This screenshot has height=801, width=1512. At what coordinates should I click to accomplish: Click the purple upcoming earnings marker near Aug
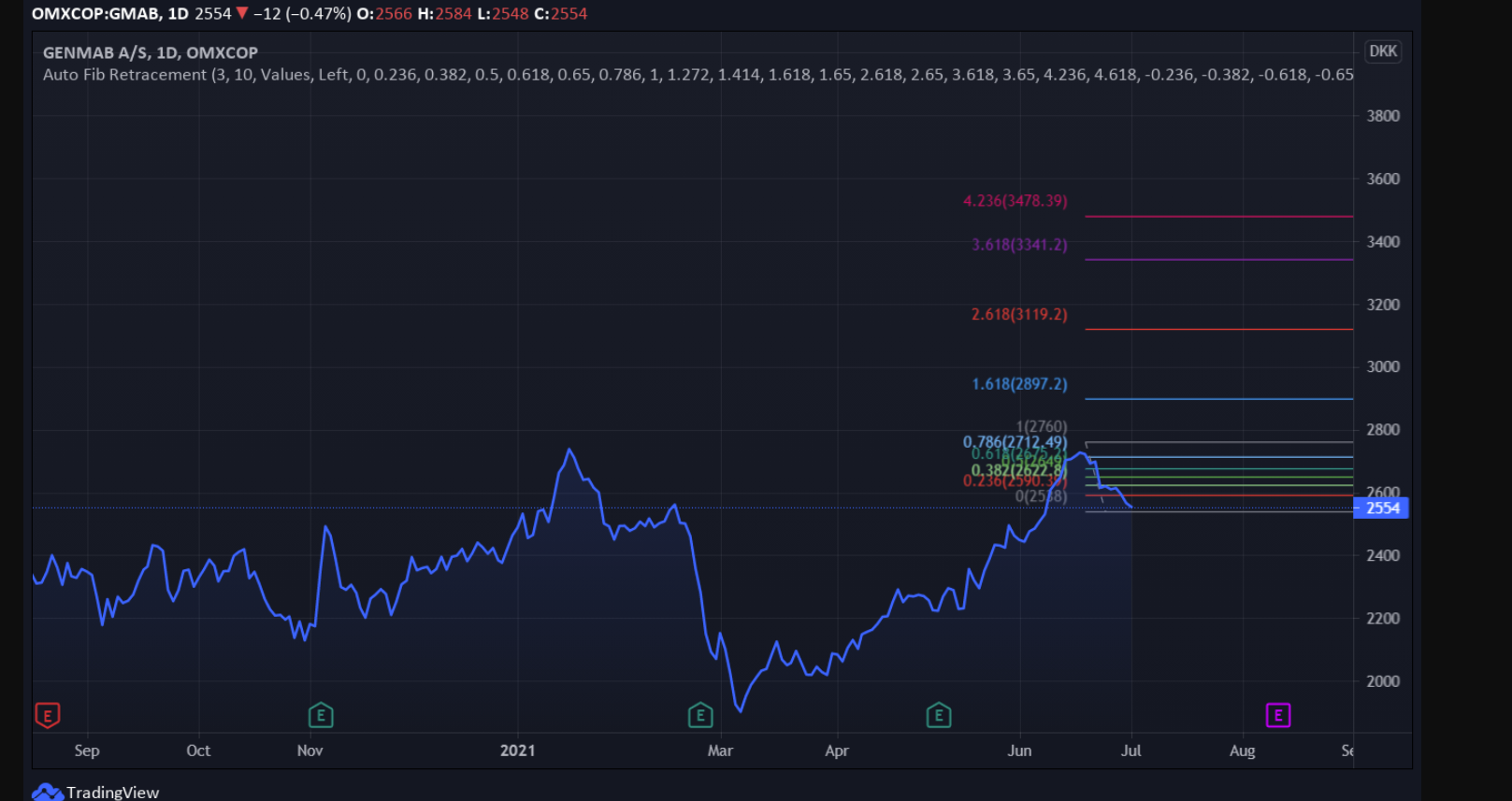pos(1278,716)
